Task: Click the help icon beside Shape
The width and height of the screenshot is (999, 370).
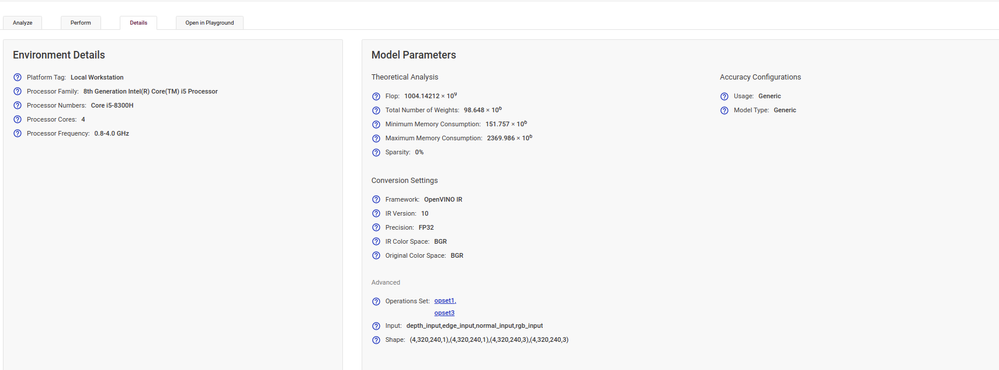Action: coord(376,339)
